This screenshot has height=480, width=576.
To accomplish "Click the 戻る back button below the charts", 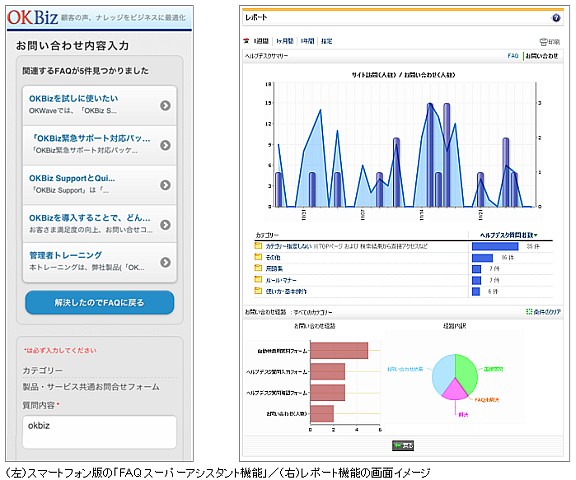I will pyautogui.click(x=403, y=446).
